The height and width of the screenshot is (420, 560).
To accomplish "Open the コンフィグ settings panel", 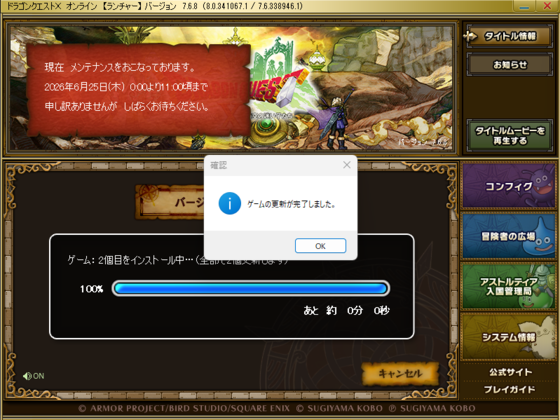I will (x=509, y=186).
